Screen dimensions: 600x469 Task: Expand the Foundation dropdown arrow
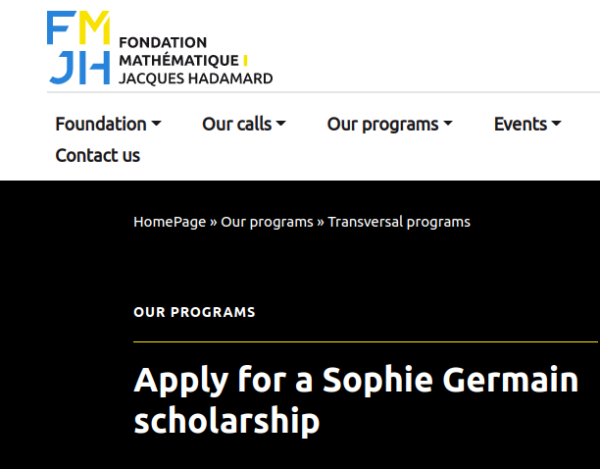point(156,124)
